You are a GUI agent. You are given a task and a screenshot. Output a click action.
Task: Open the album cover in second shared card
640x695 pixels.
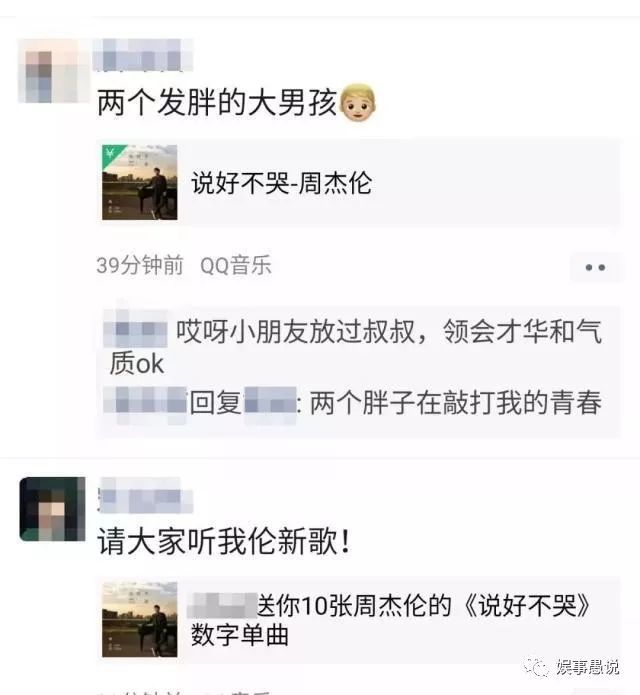(140, 619)
